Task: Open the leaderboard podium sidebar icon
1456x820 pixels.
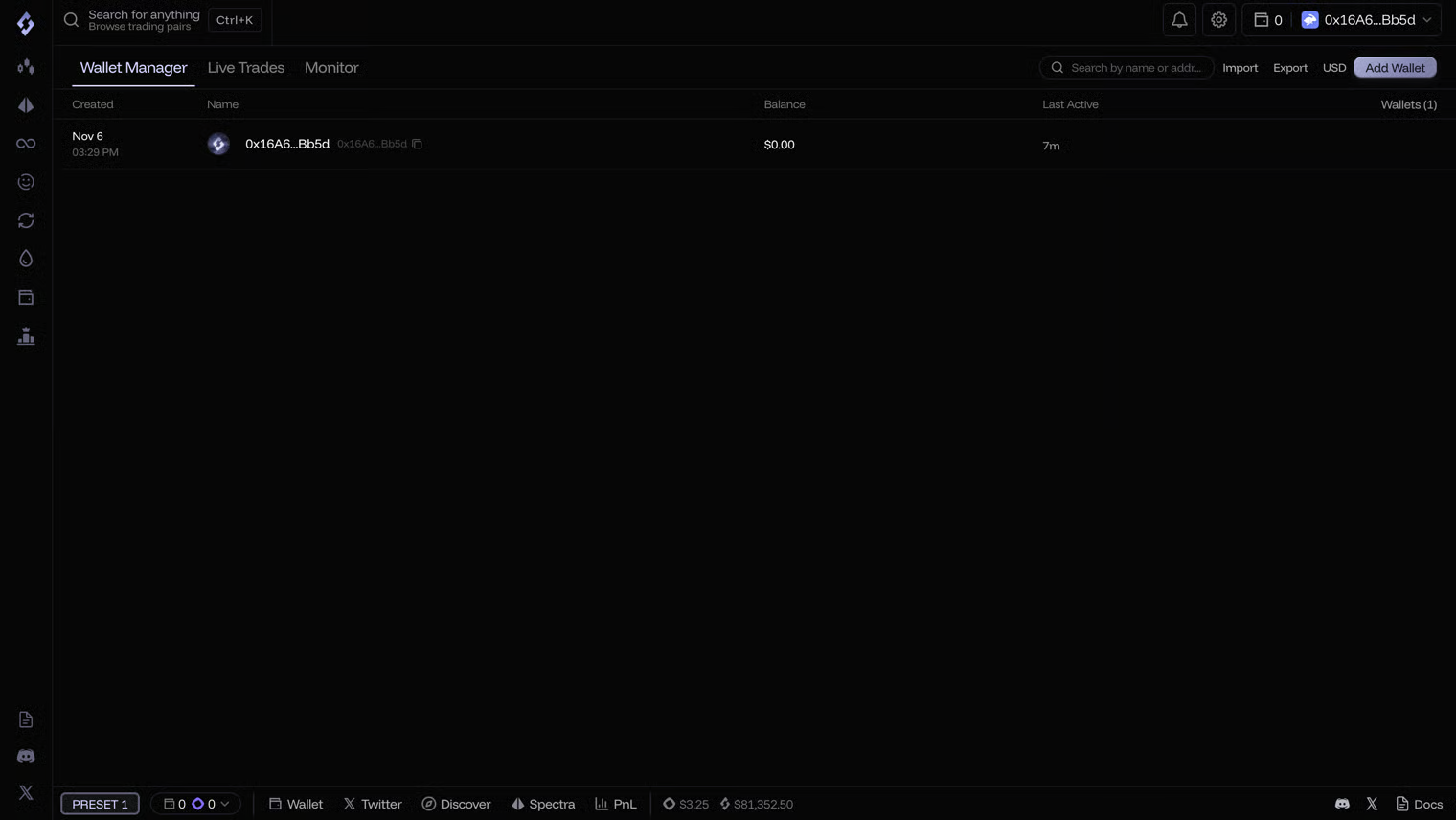Action: [26, 336]
